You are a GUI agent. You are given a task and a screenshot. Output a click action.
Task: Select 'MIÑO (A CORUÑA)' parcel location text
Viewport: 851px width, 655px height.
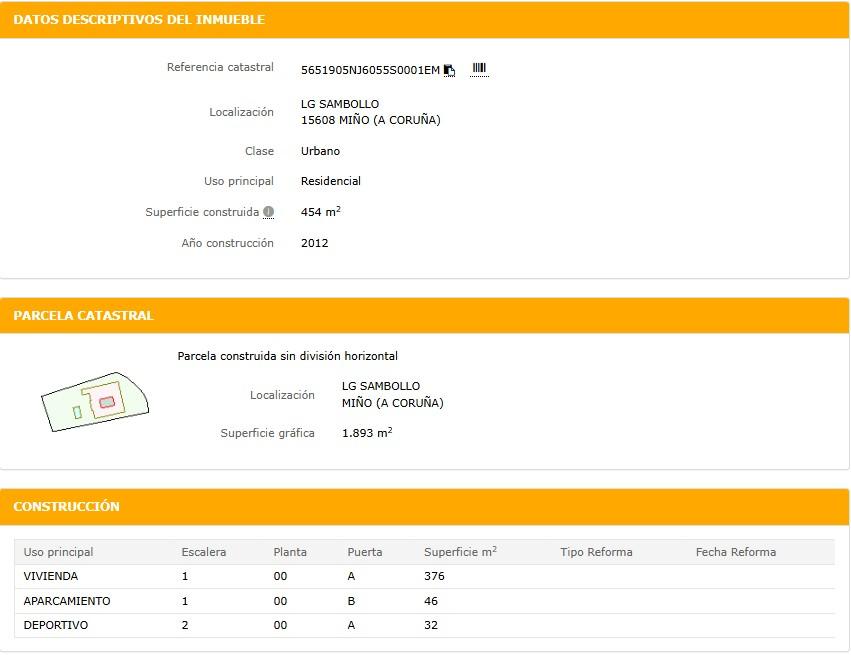(392, 403)
